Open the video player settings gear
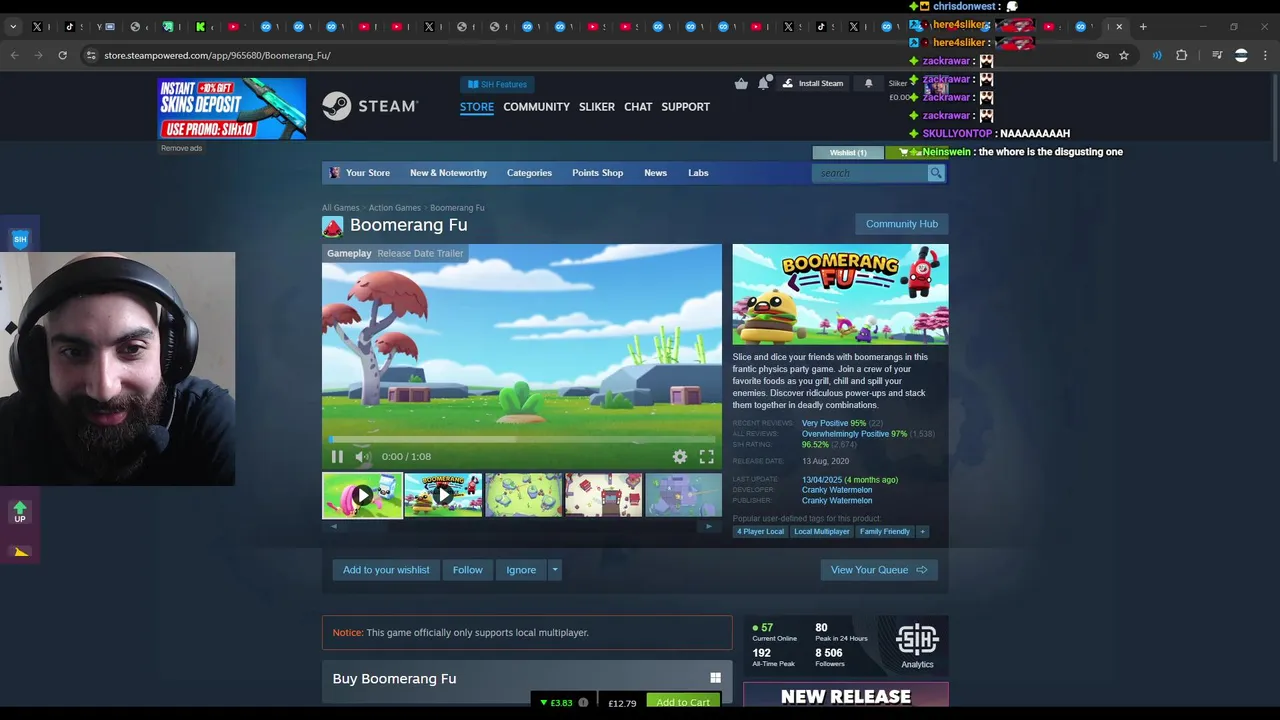The image size is (1280, 720). 680,457
